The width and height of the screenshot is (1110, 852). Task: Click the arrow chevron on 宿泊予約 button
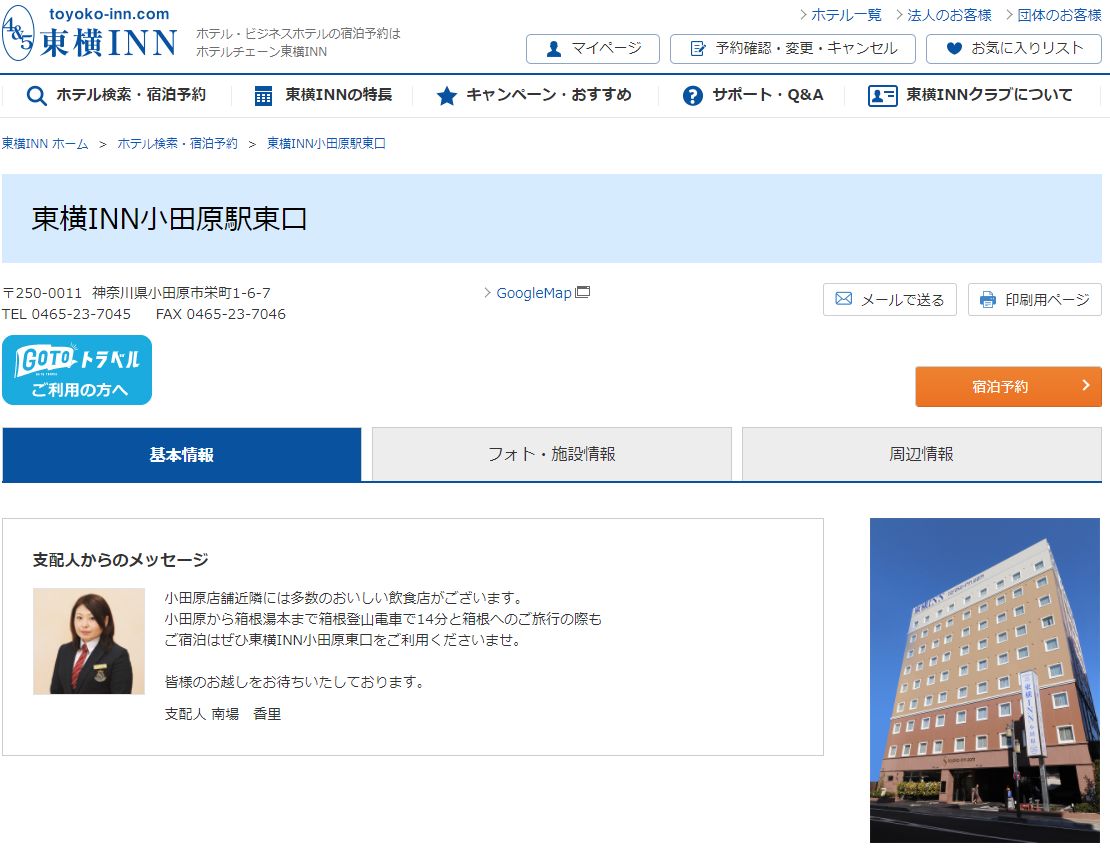point(1086,385)
